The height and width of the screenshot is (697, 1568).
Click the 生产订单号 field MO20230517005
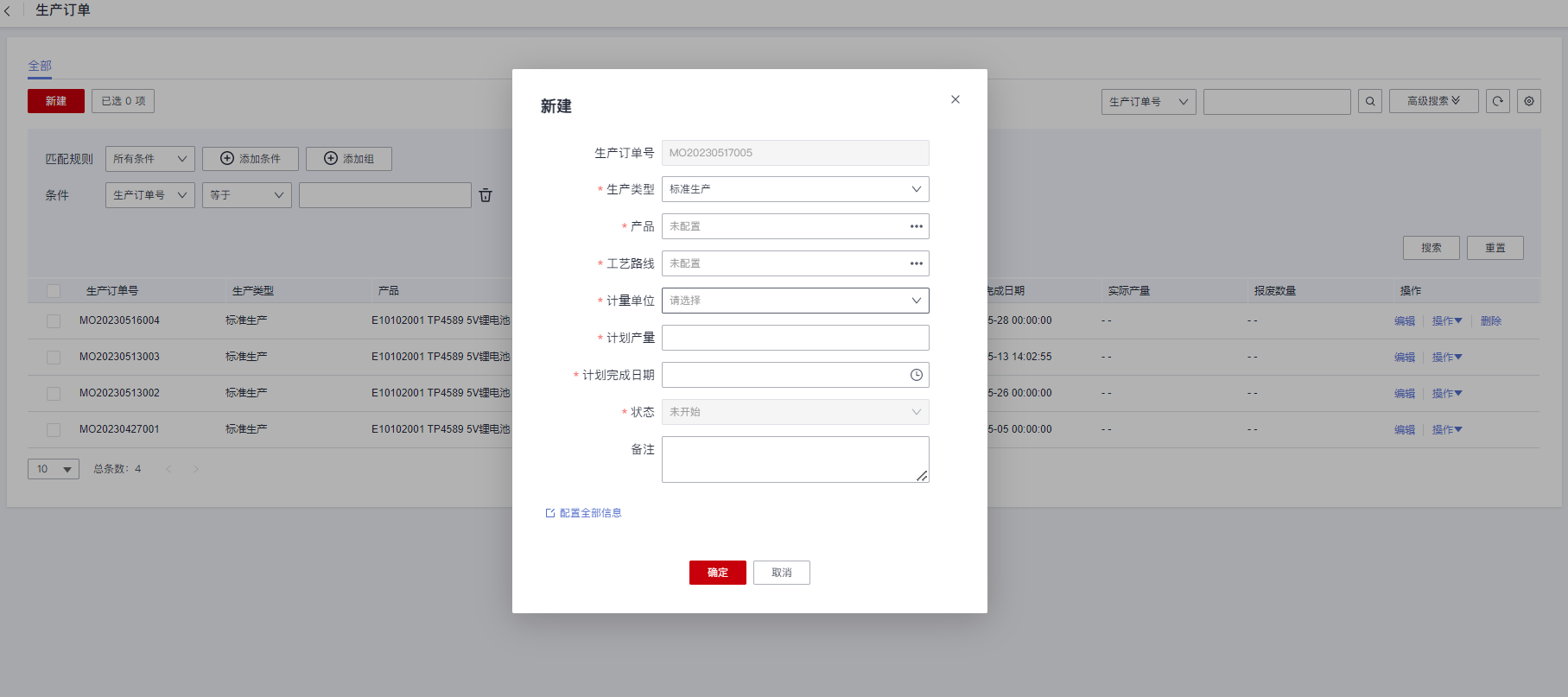coord(796,153)
